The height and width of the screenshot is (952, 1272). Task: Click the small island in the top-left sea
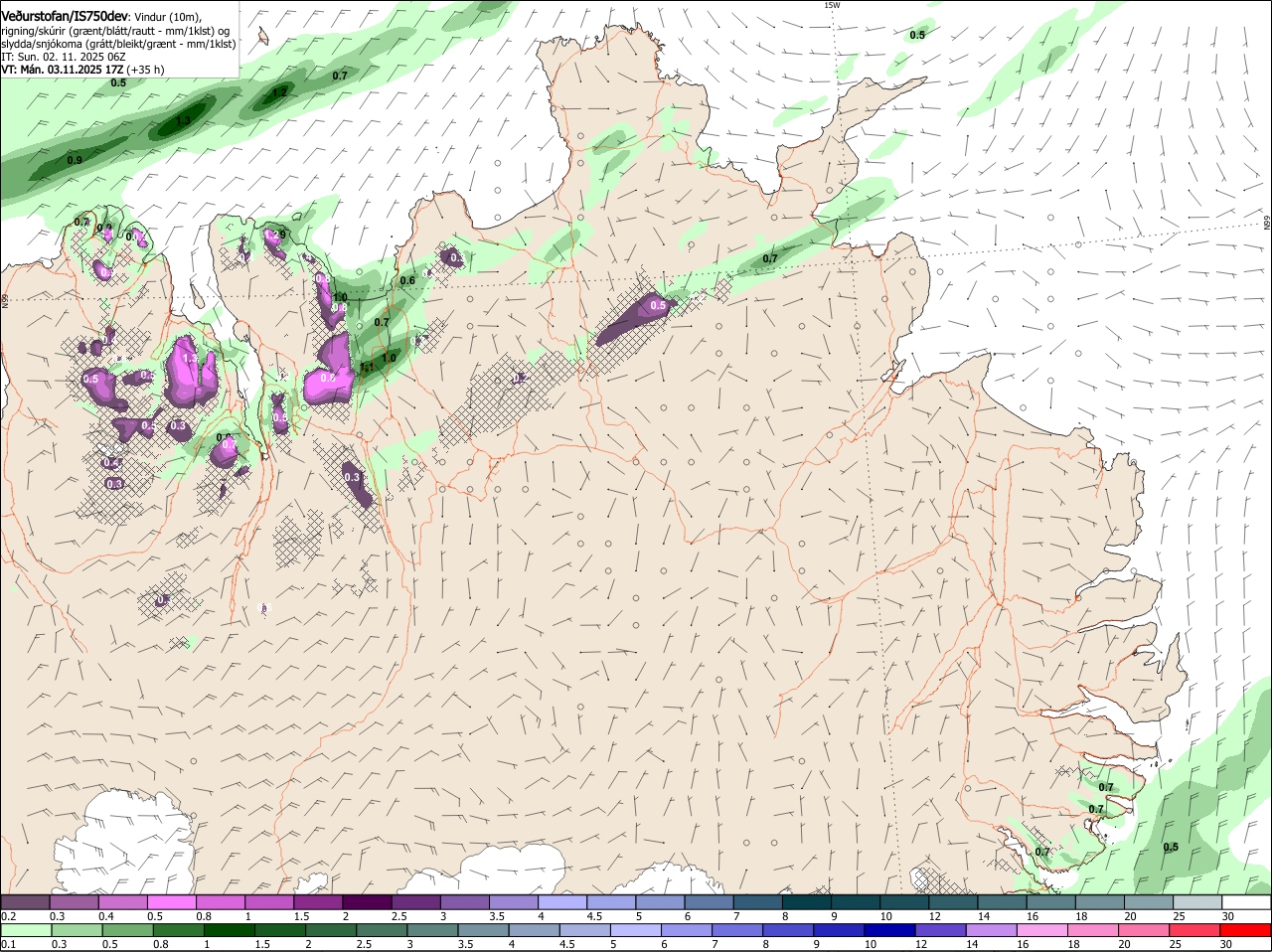point(263,36)
